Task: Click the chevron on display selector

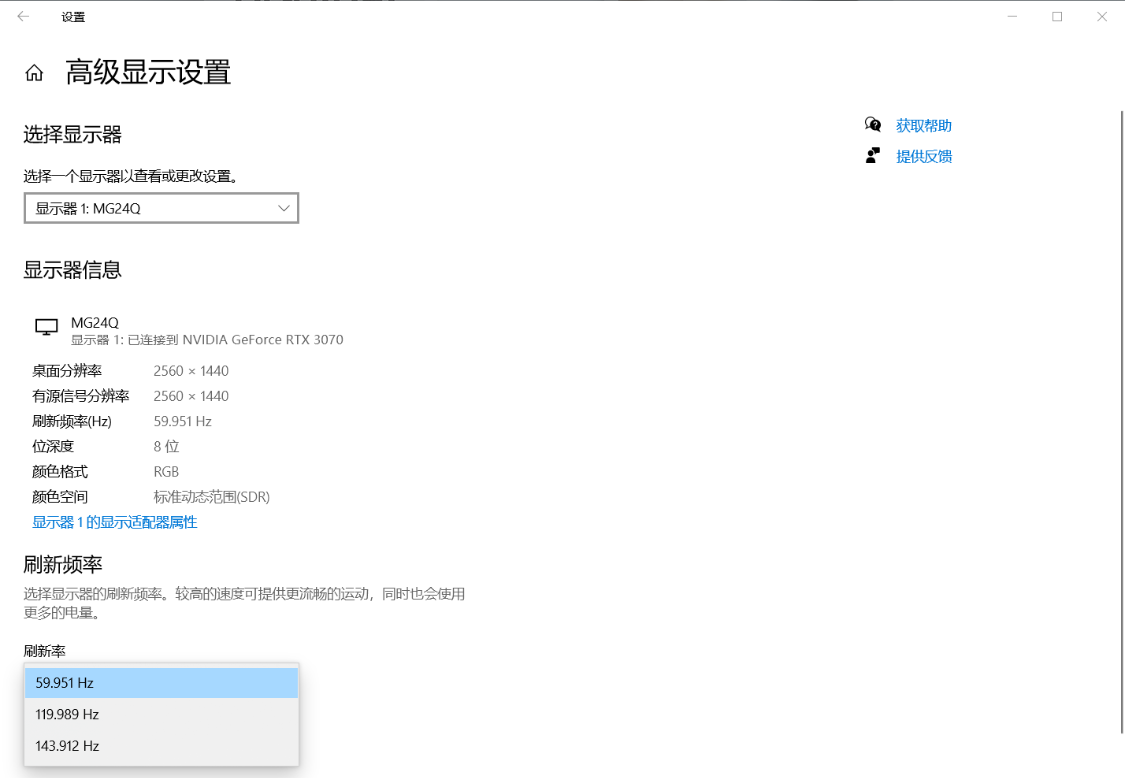Action: (x=283, y=208)
